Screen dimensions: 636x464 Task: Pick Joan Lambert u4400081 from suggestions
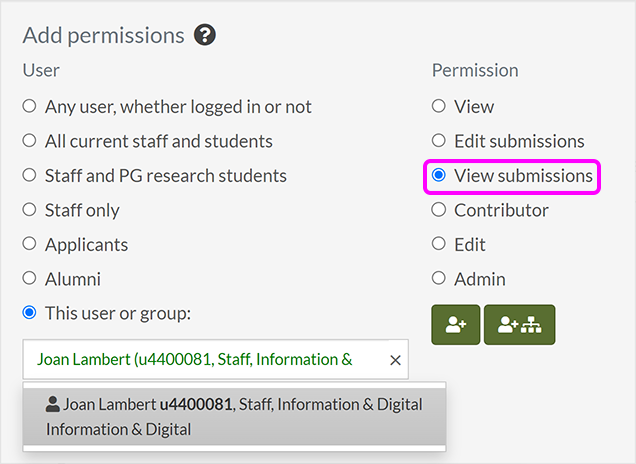tap(234, 416)
